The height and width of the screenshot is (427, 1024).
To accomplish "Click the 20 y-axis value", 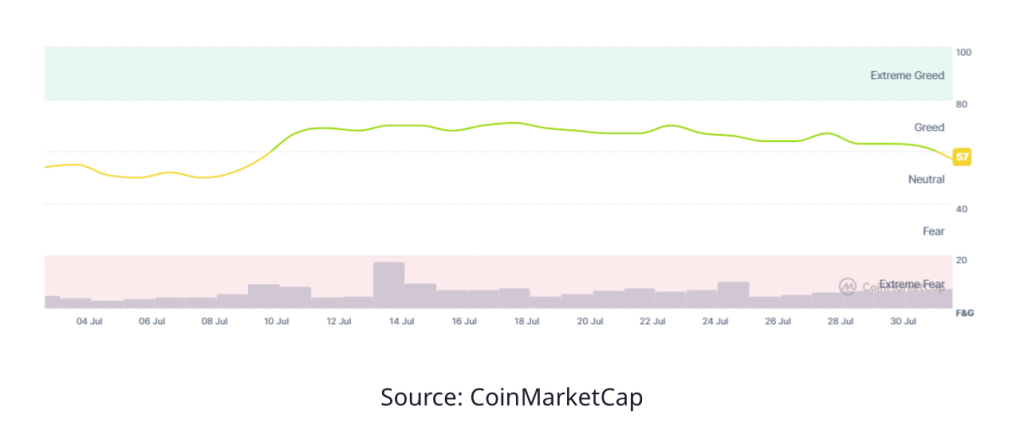I will pos(962,260).
